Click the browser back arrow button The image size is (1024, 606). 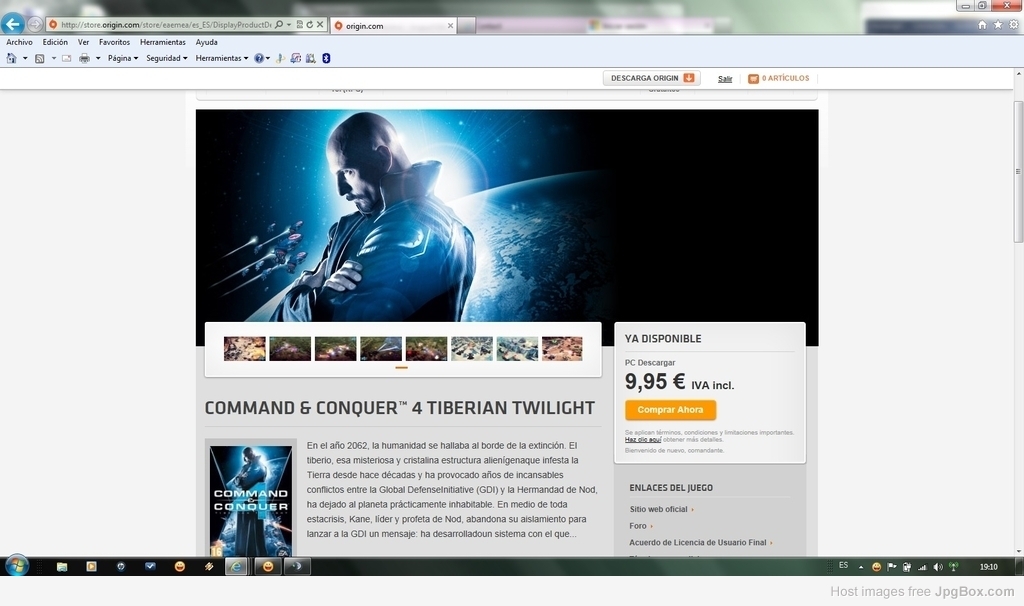coord(13,24)
